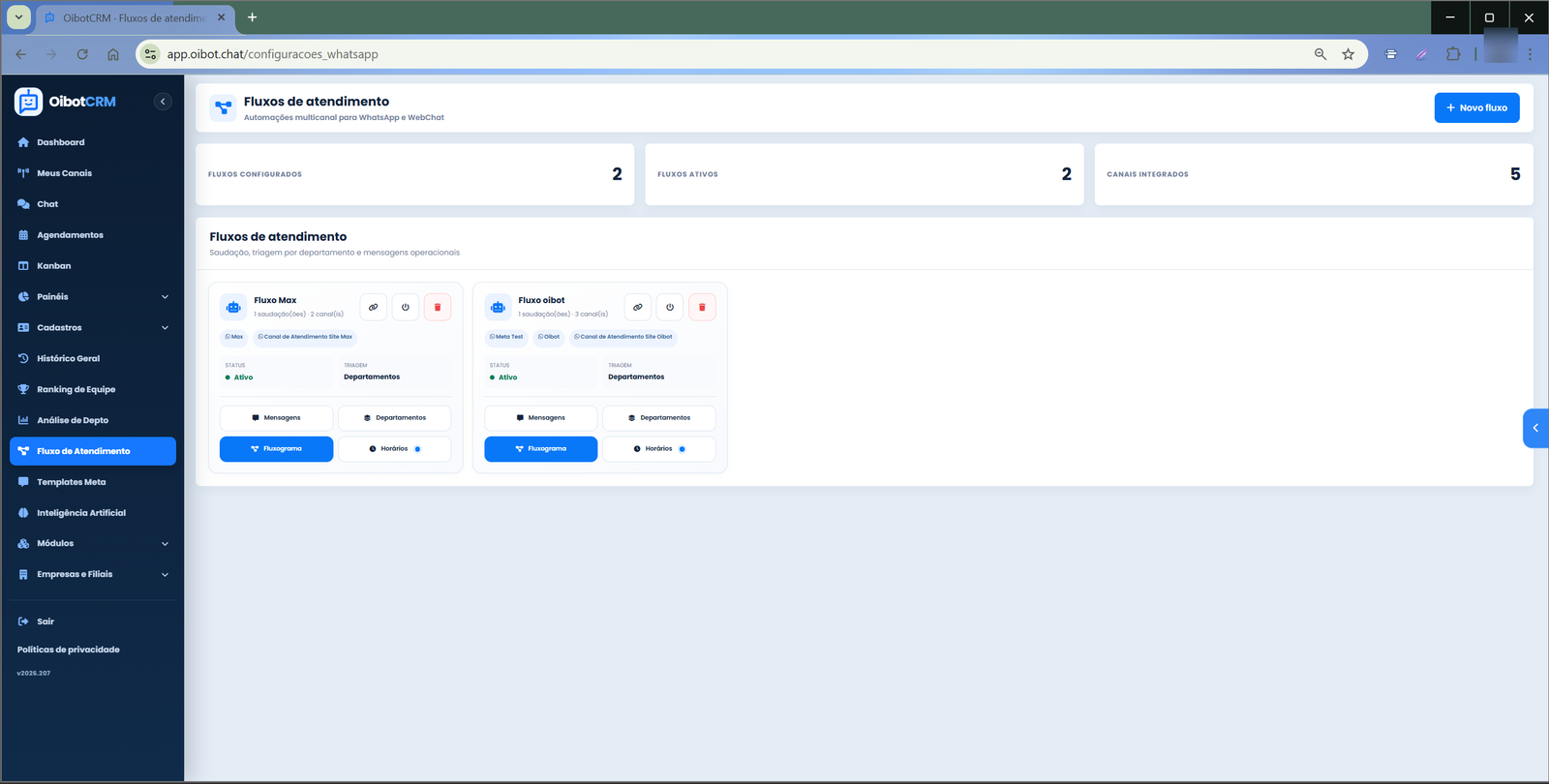This screenshot has width=1549, height=784.
Task: Create a new flow with Novo fluxo
Action: click(1476, 107)
